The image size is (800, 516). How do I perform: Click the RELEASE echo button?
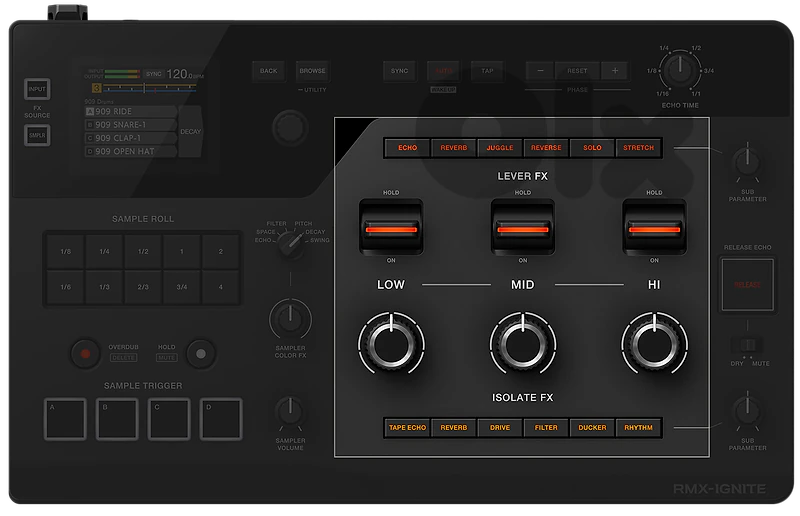pyautogui.click(x=747, y=285)
